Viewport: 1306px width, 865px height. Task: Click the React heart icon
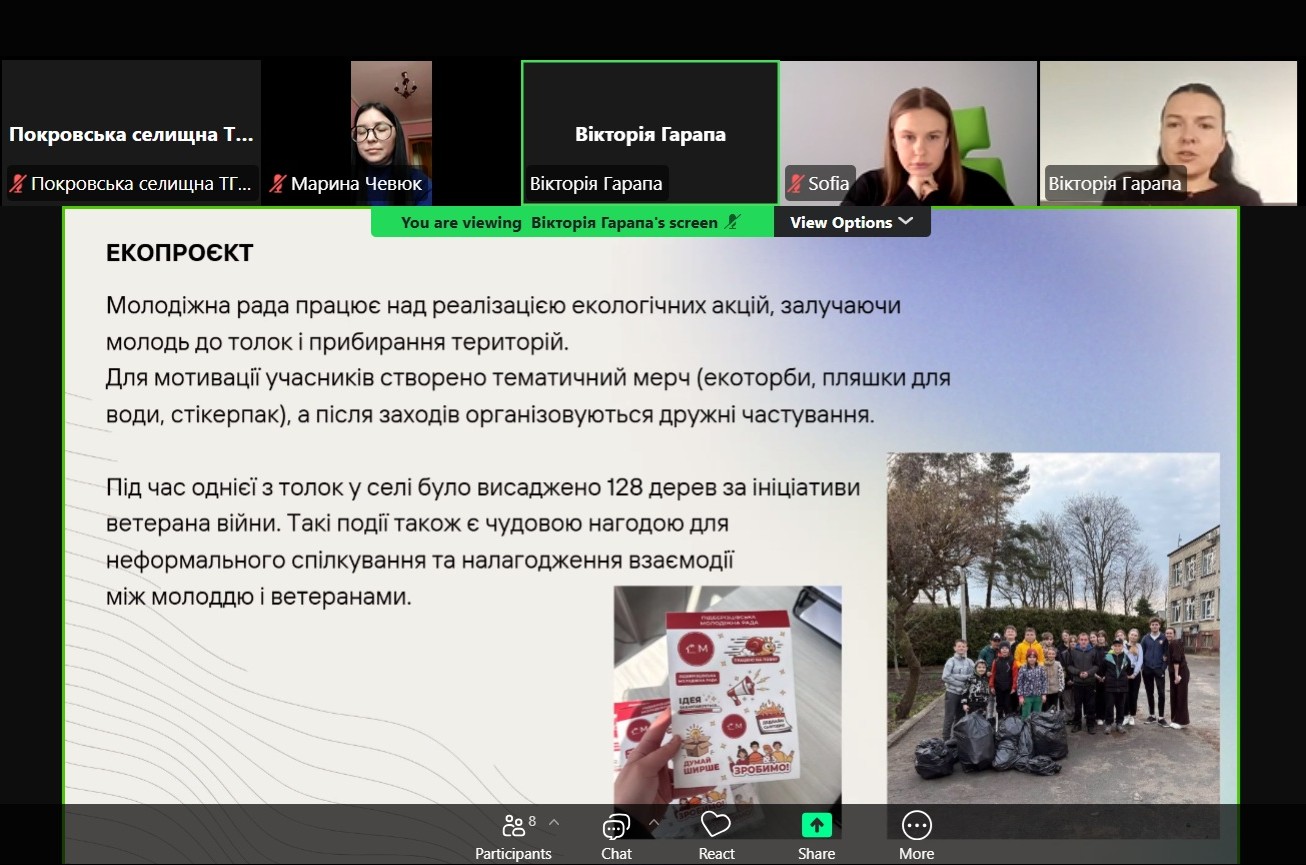(716, 825)
